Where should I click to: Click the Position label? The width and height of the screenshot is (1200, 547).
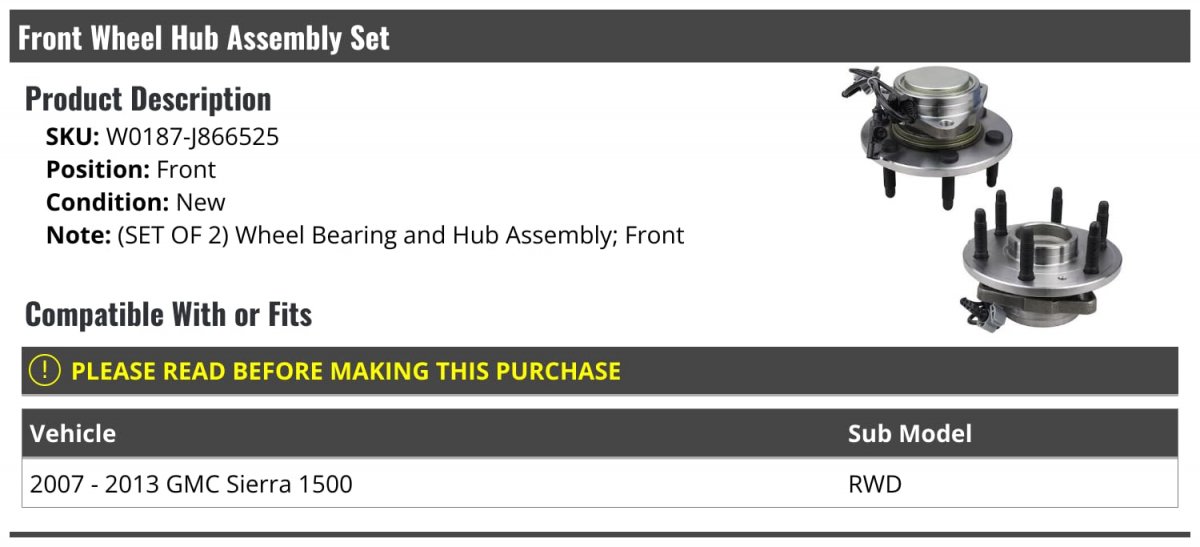pos(98,170)
